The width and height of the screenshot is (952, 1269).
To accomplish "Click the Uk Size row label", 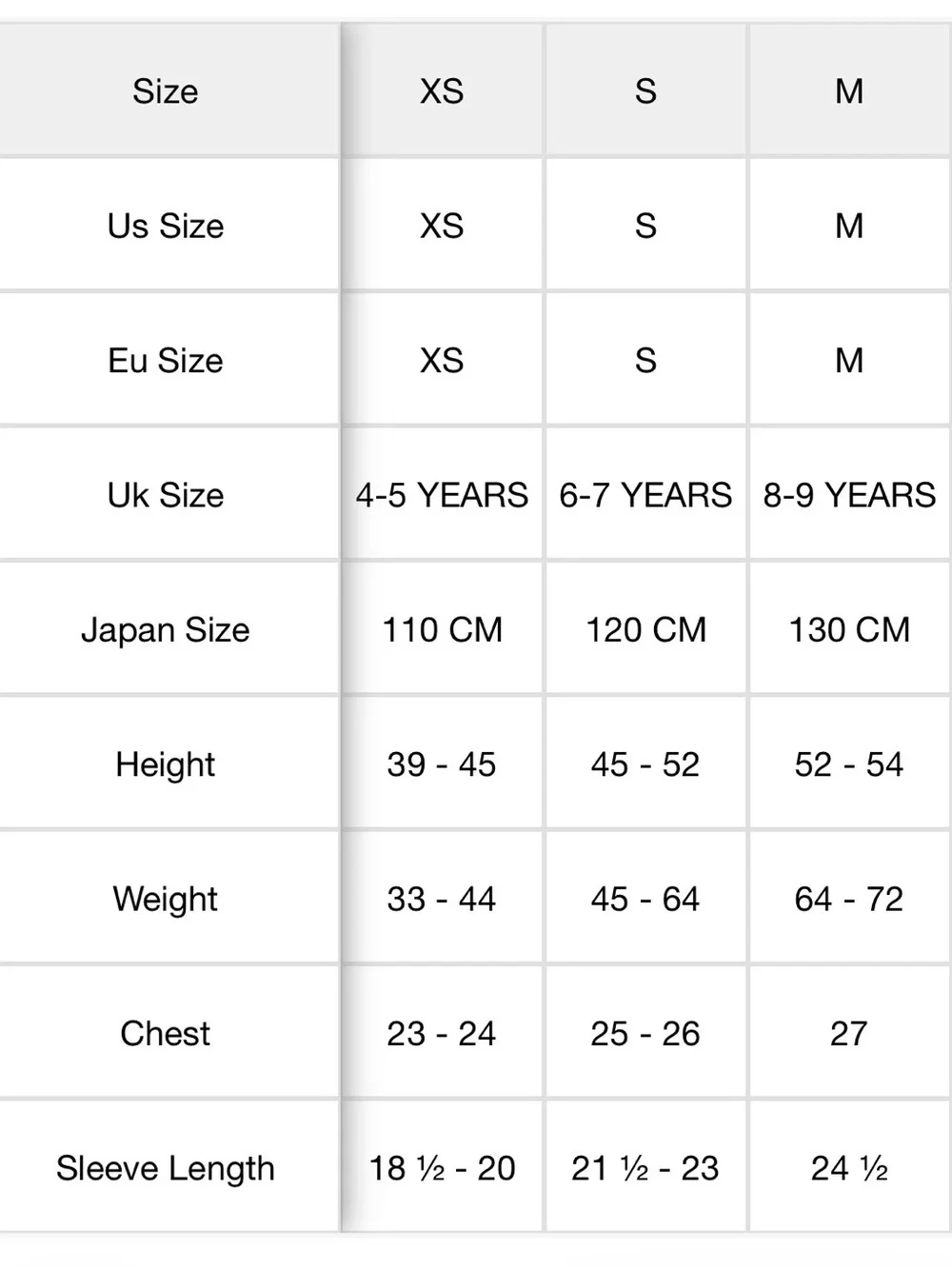I will [x=166, y=495].
